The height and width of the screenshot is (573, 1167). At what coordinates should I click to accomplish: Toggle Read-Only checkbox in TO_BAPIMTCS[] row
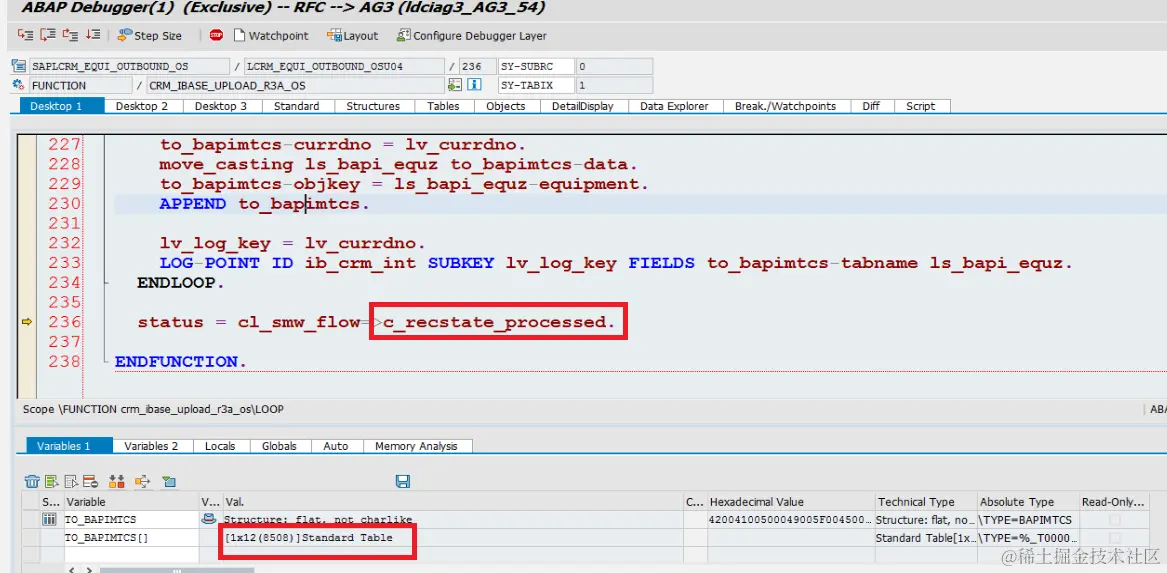pos(1115,537)
